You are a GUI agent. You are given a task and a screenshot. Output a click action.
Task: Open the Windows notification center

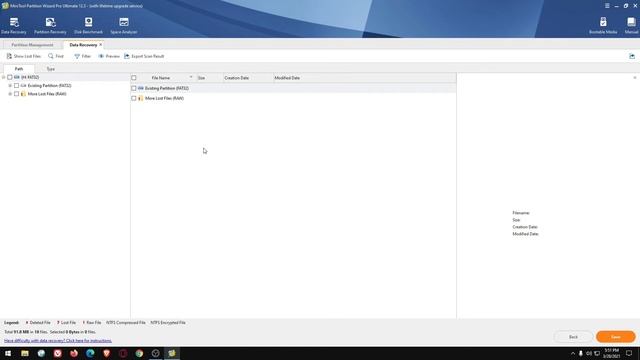(629, 353)
